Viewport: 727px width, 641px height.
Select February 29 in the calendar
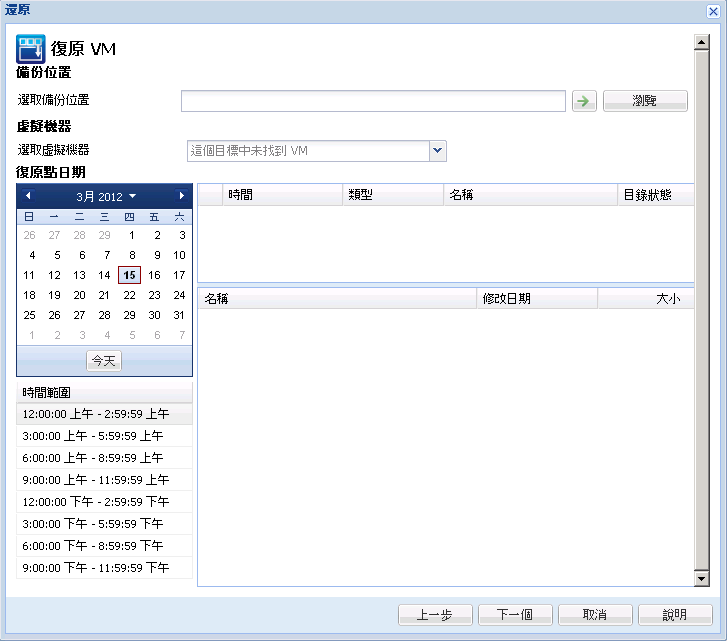coord(104,235)
